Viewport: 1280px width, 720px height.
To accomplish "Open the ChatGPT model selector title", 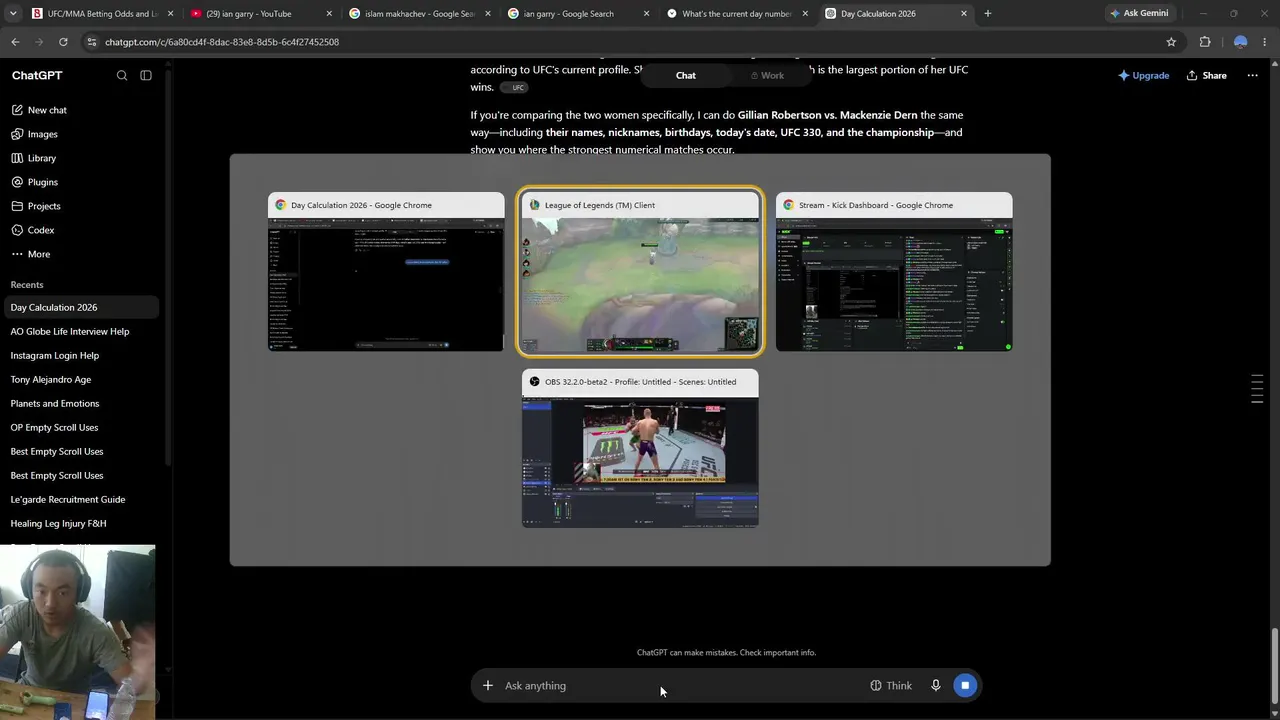I will 37,75.
